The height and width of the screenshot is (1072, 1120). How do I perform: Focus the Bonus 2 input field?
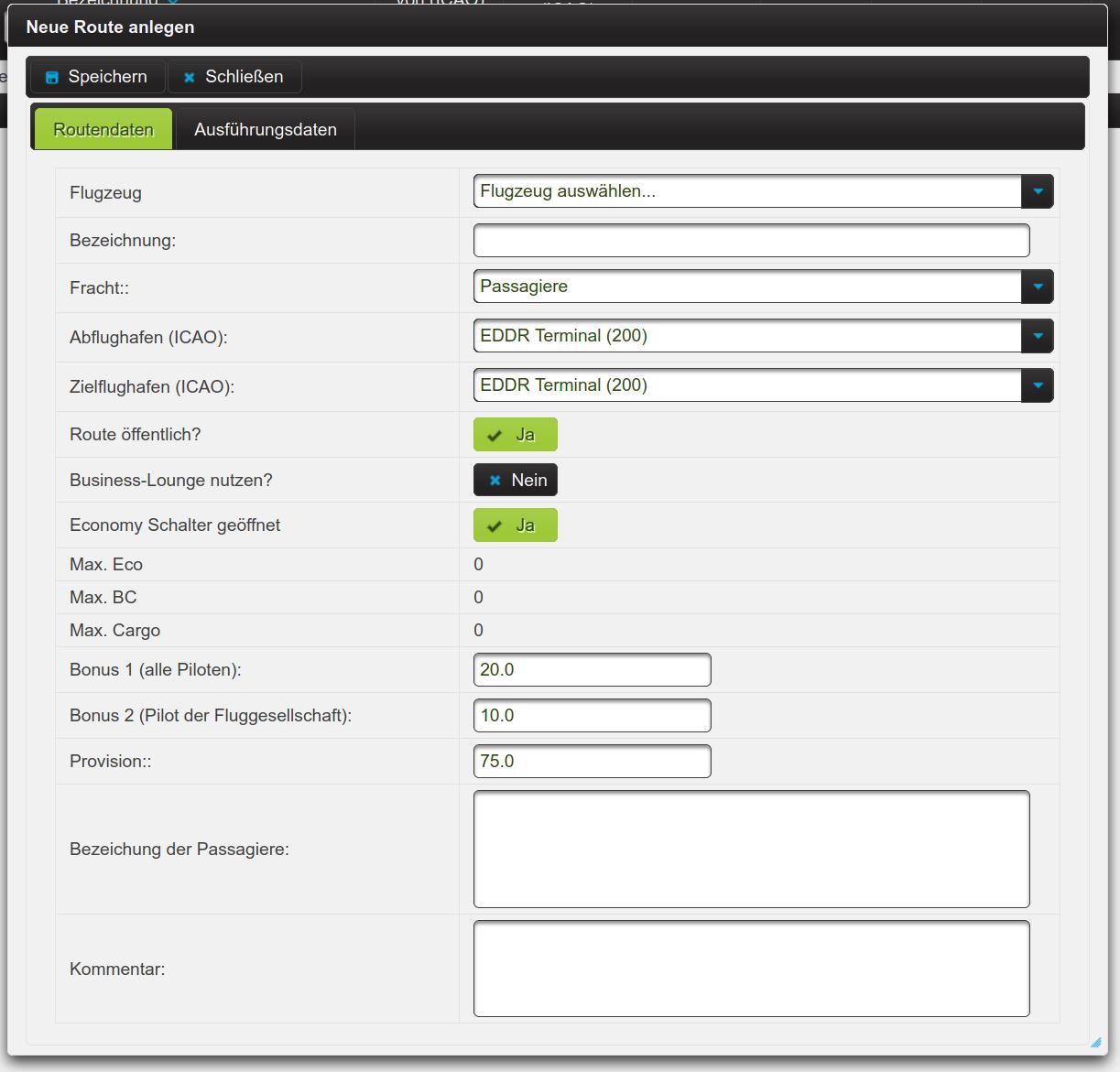pos(592,716)
